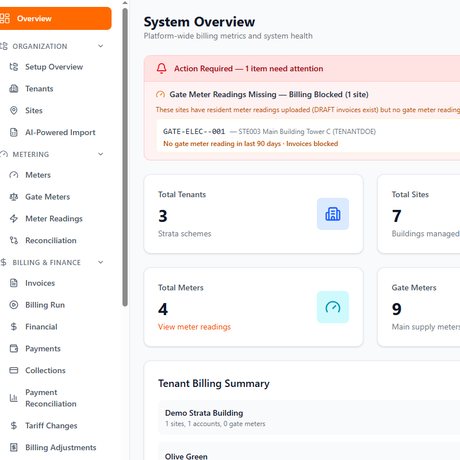This screenshot has height=460, width=460.
Task: Click the Gate Meters scale icon
Action: 14,197
